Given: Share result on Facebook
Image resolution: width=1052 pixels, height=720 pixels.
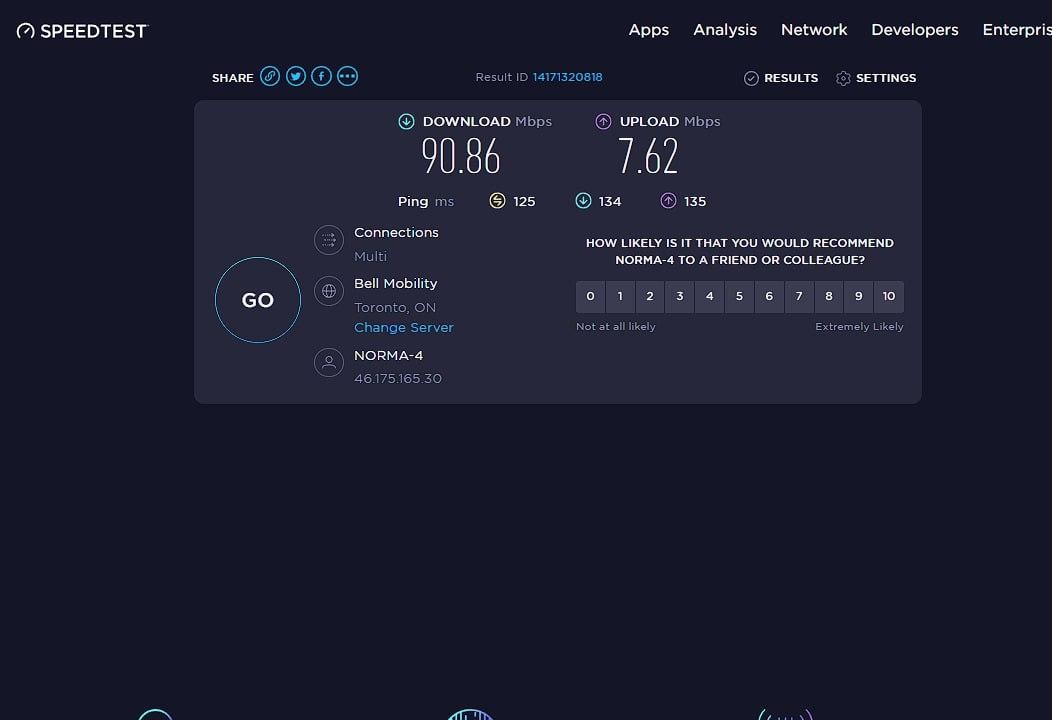Looking at the screenshot, I should click(x=321, y=76).
